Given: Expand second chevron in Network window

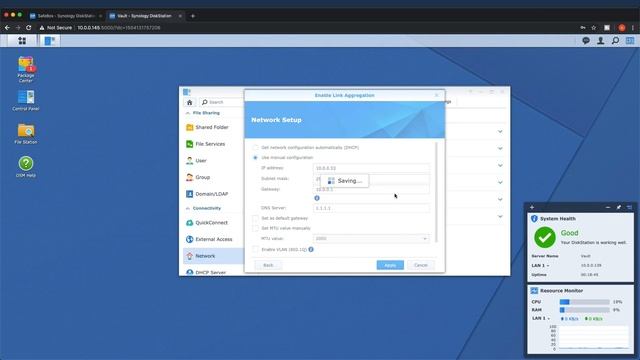Looking at the screenshot, I should (x=500, y=149).
